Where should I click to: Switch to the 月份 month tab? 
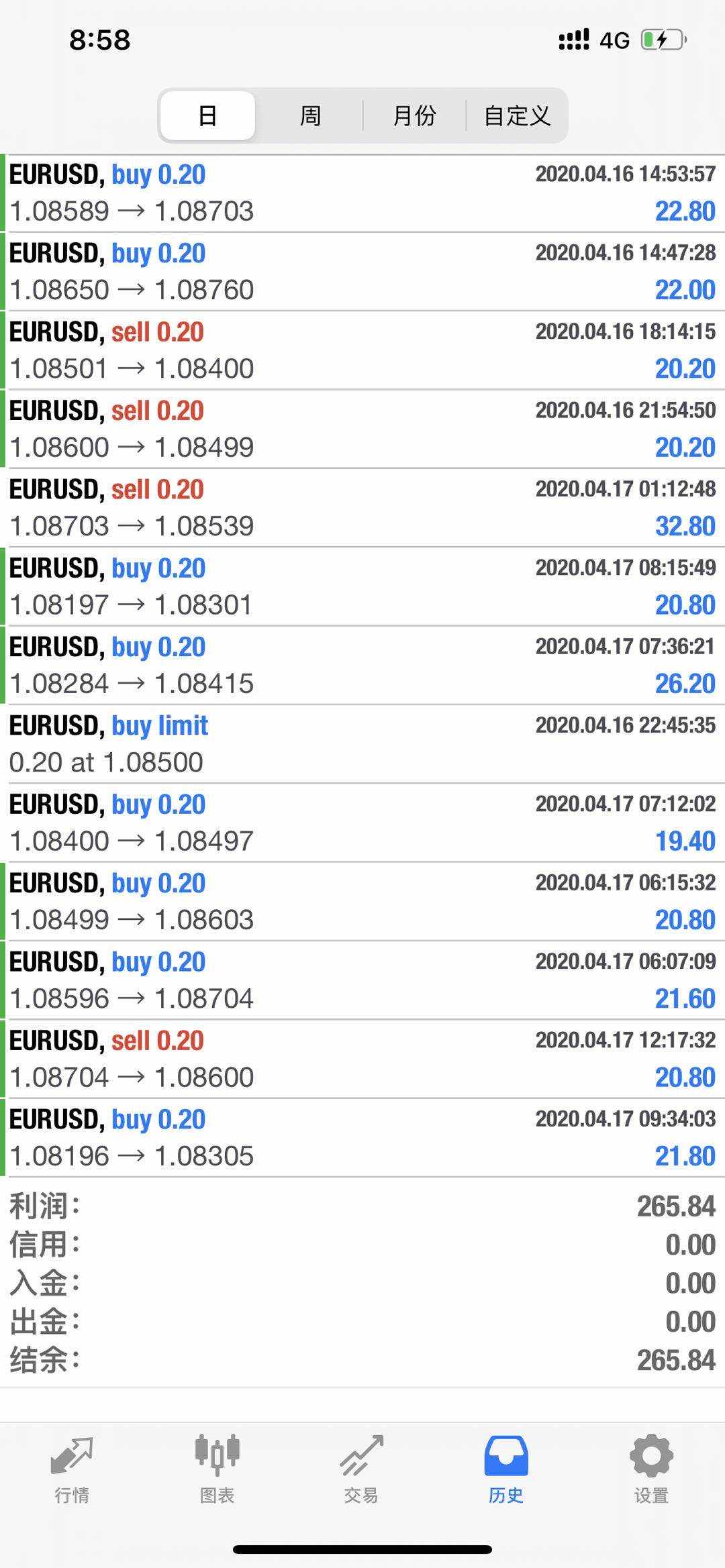(414, 115)
